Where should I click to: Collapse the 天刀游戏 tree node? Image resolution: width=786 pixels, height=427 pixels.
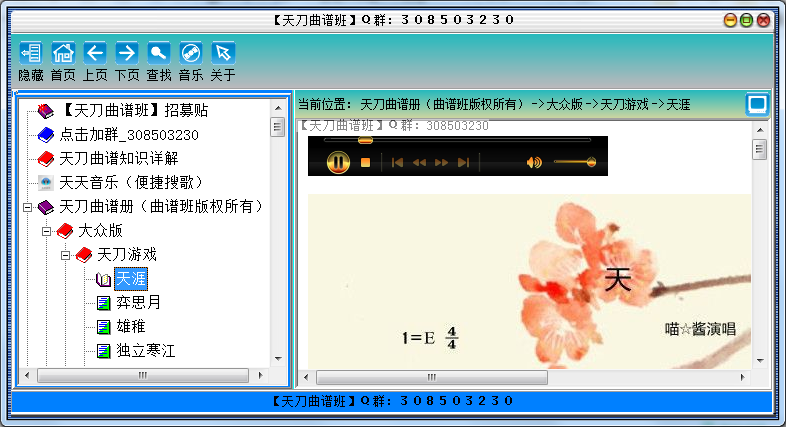click(65, 255)
